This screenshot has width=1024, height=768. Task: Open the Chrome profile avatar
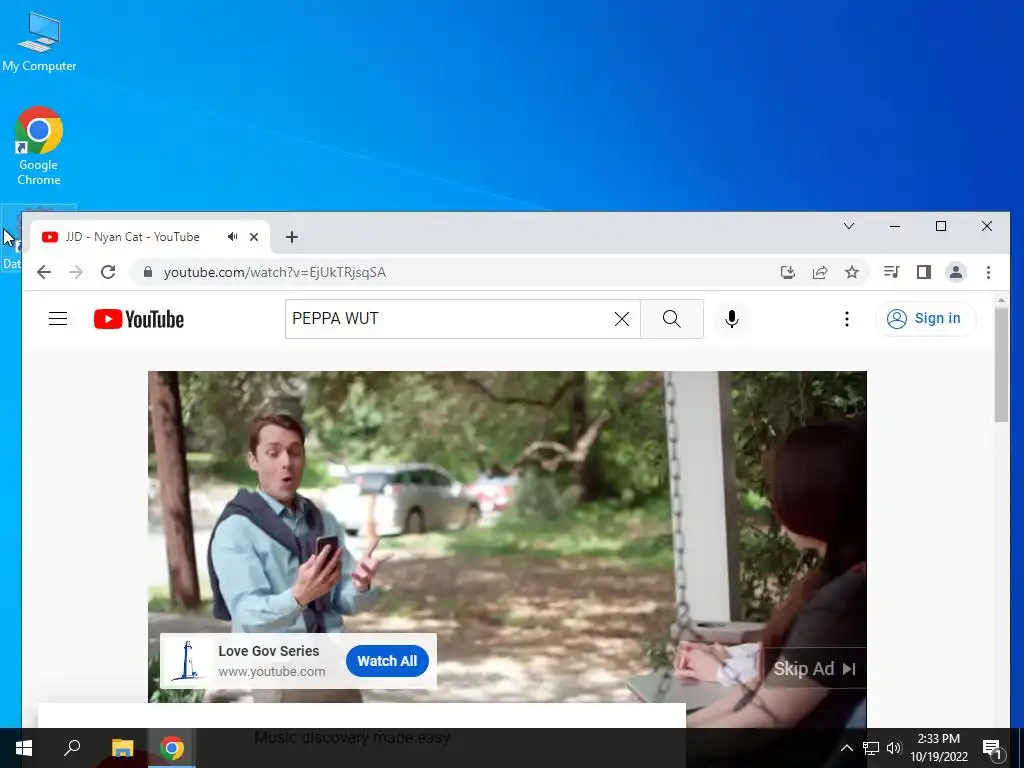(955, 272)
